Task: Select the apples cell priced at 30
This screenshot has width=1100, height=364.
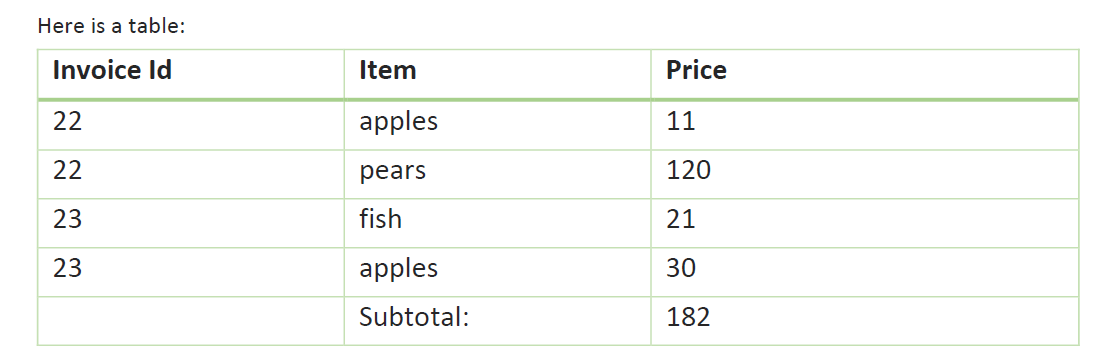Action: tap(497, 272)
